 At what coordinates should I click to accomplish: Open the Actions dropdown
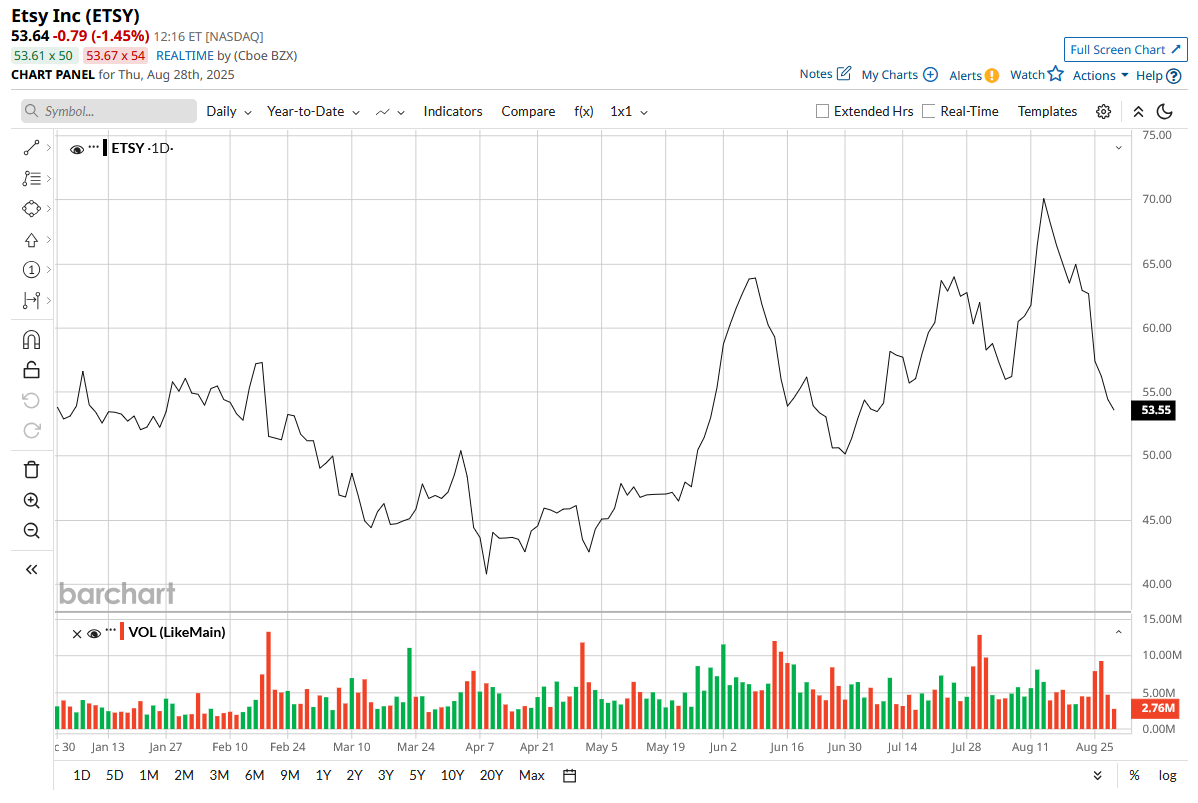tap(1100, 76)
